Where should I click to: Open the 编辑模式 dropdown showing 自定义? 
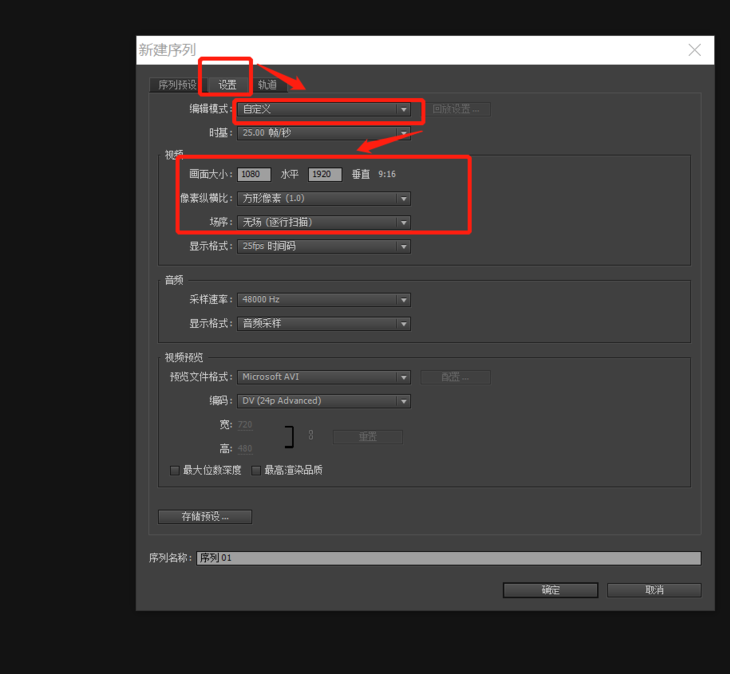[324, 109]
